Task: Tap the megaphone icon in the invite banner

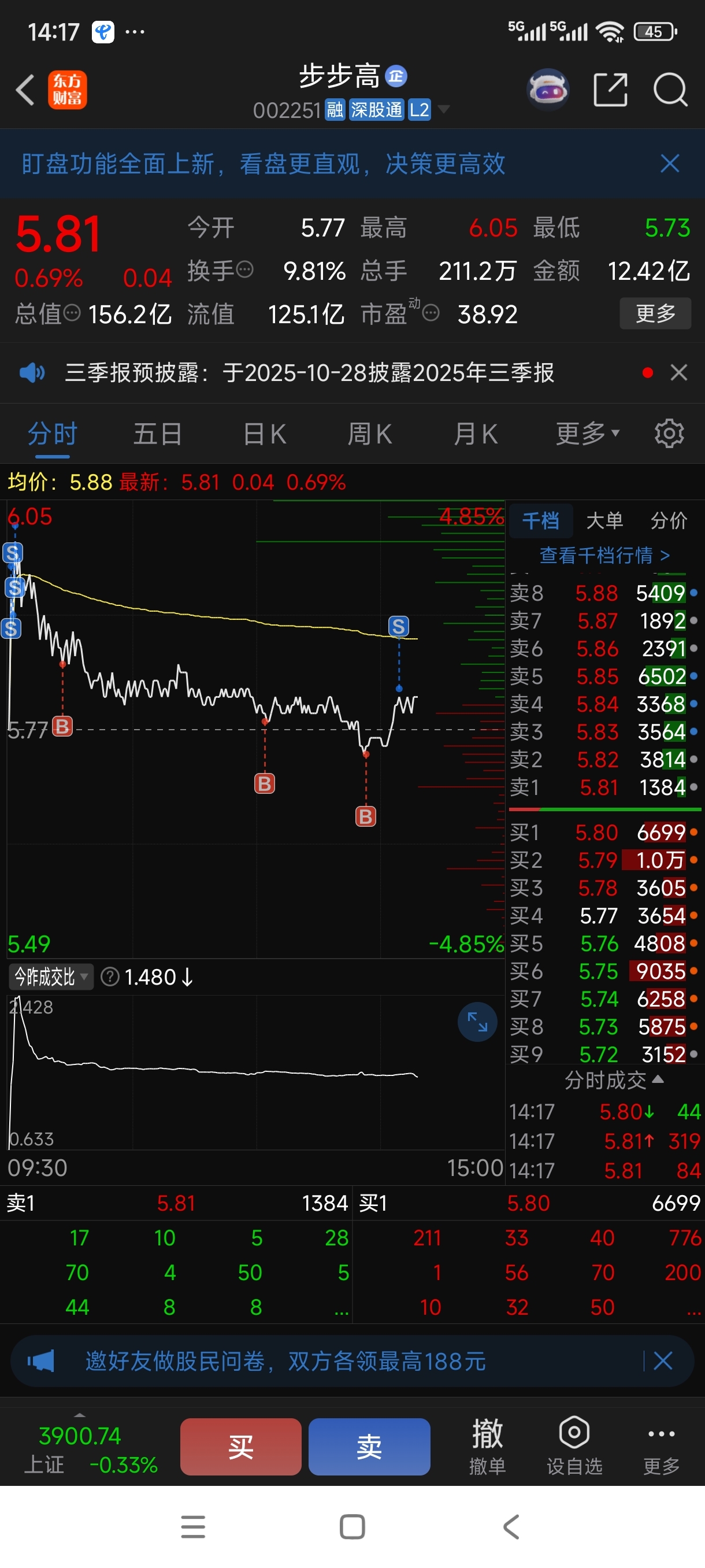Action: [41, 1360]
